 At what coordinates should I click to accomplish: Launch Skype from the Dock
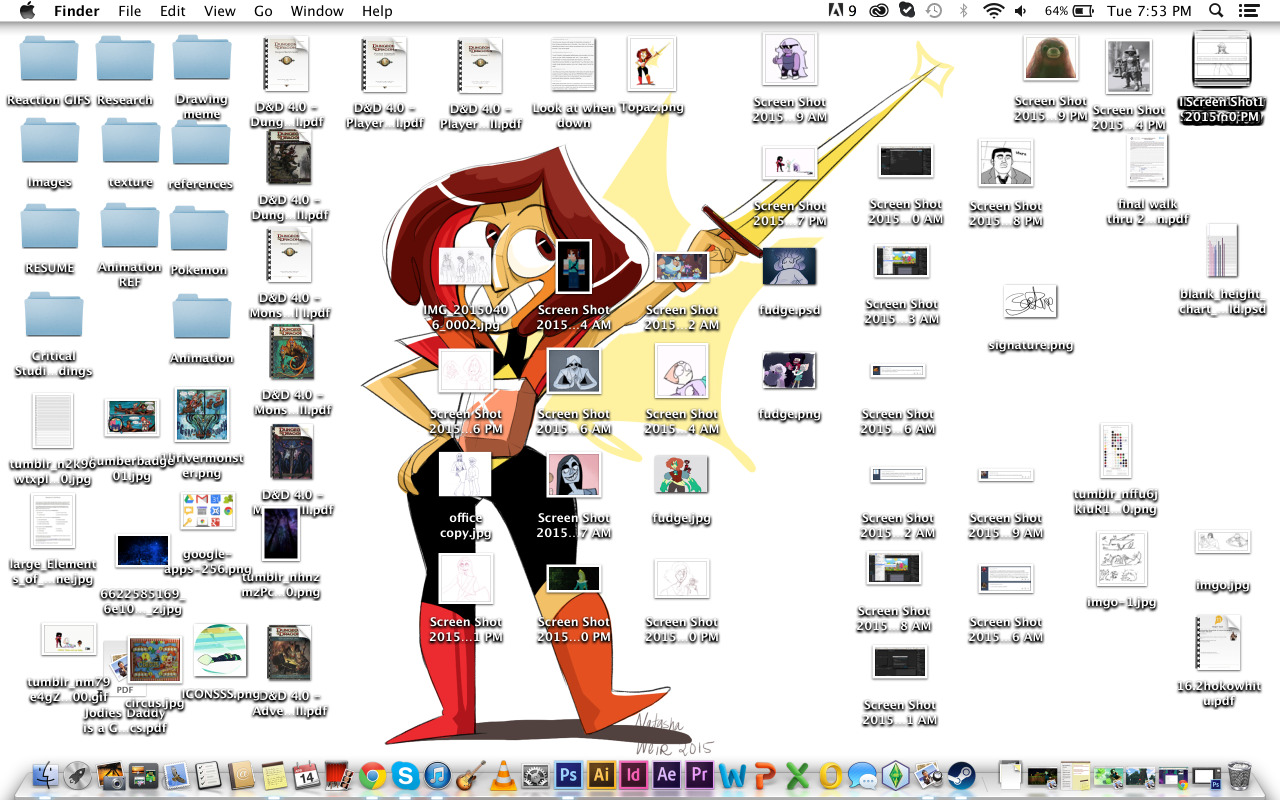(x=405, y=775)
